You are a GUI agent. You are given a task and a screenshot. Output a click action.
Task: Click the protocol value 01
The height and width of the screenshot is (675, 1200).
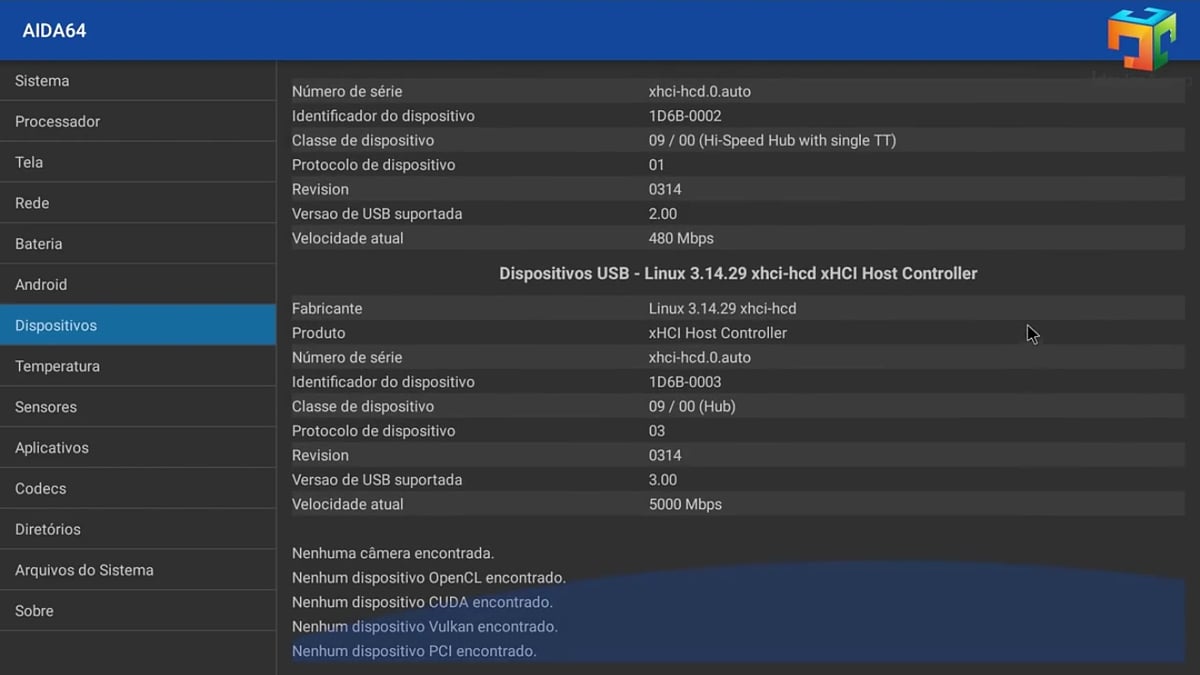pos(656,165)
